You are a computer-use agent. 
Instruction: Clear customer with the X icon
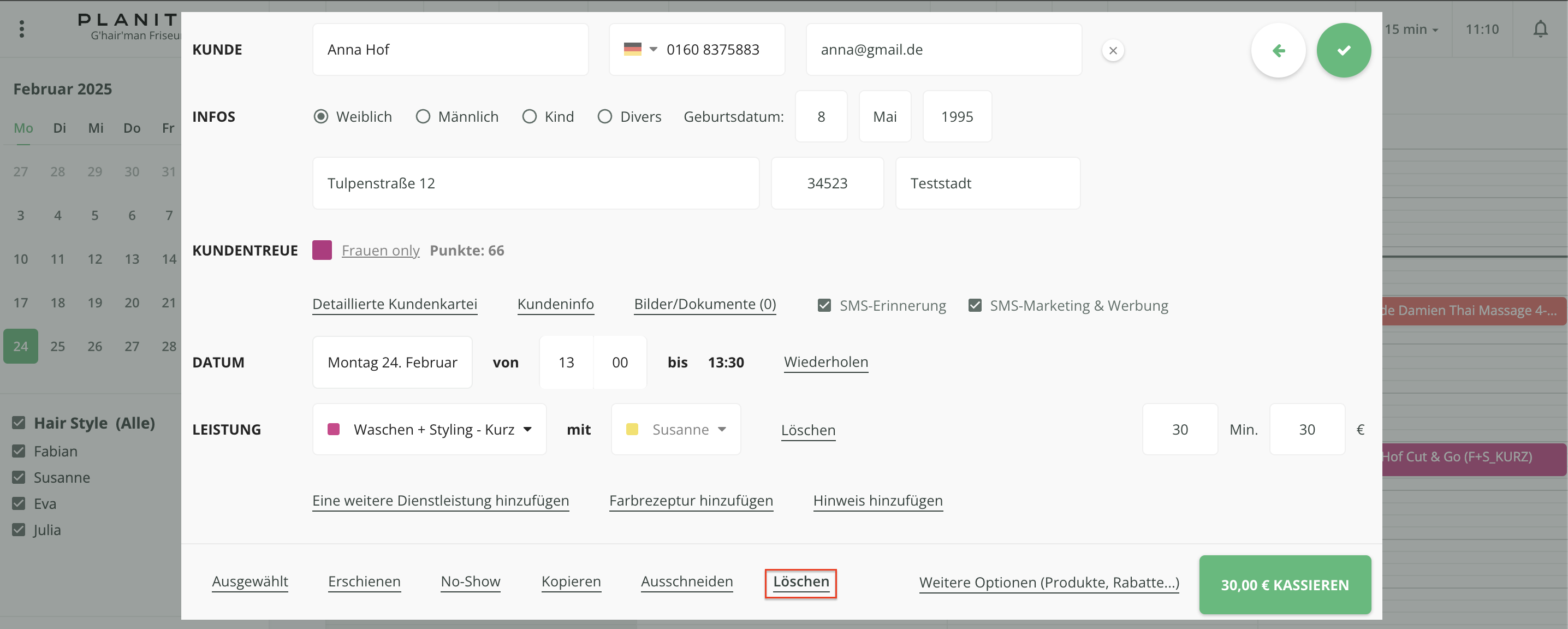(1112, 51)
